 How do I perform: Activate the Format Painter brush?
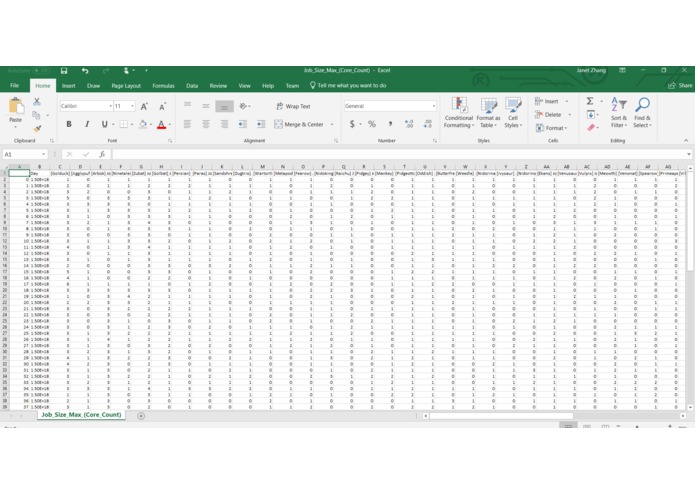37,128
